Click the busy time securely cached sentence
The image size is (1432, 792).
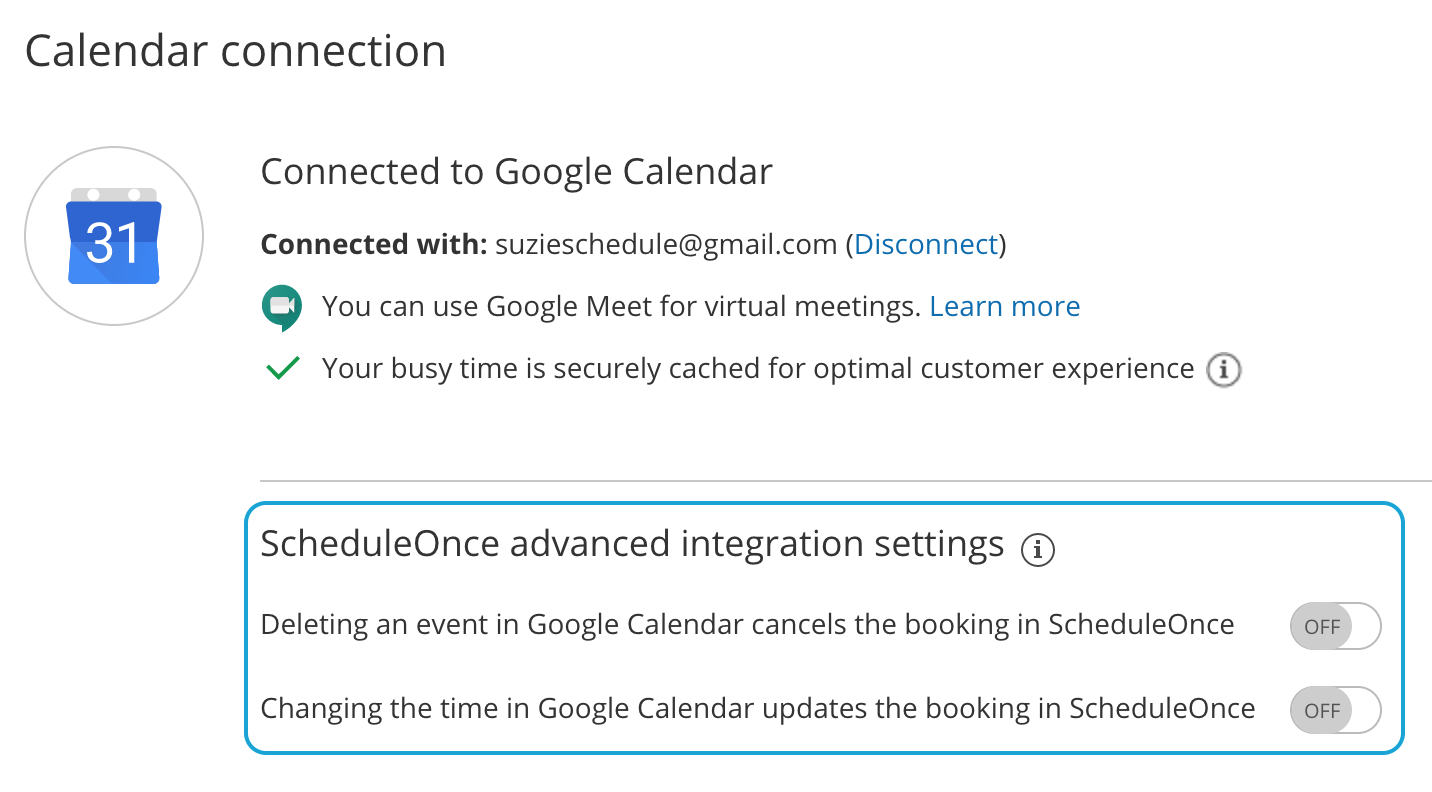point(757,369)
